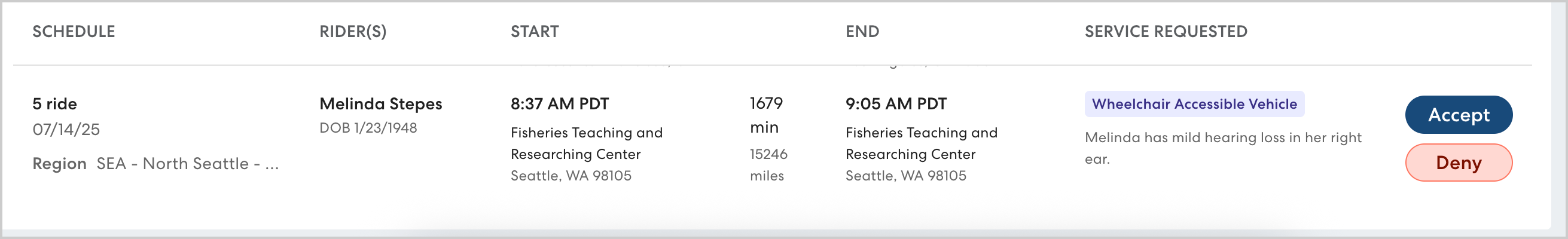Click the DOB 1/23/1948 text
1568x239 pixels.
pyautogui.click(x=368, y=128)
